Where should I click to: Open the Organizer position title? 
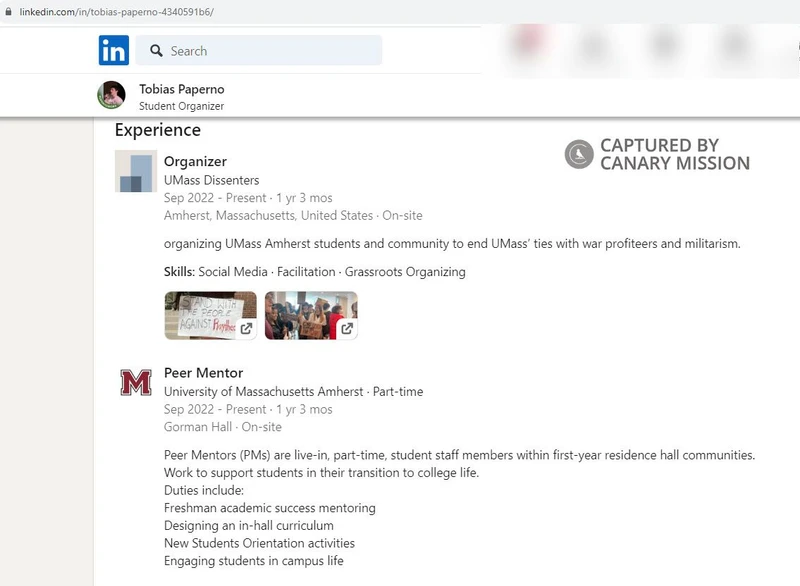click(195, 161)
